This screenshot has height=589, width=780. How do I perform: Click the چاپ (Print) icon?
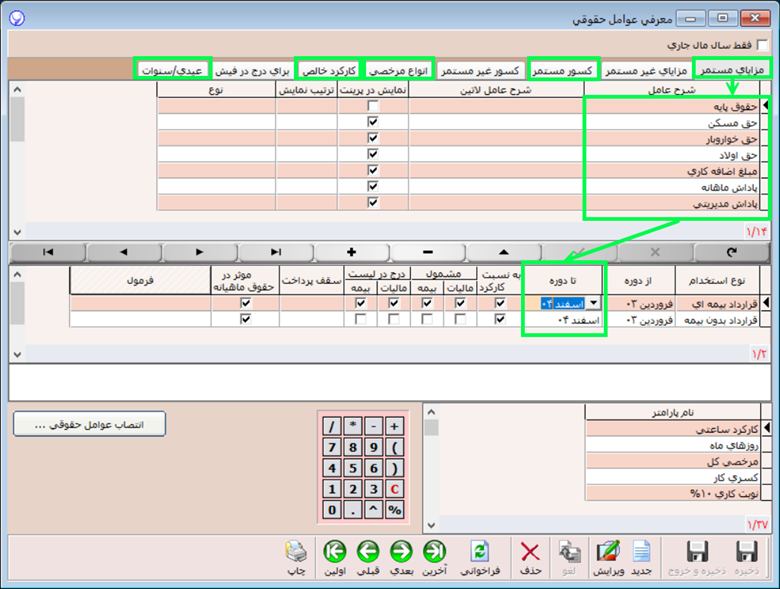295,551
